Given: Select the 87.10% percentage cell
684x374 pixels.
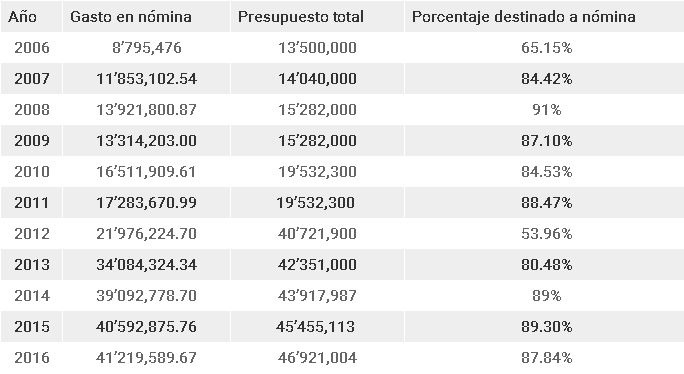Looking at the screenshot, I should 546,141.
